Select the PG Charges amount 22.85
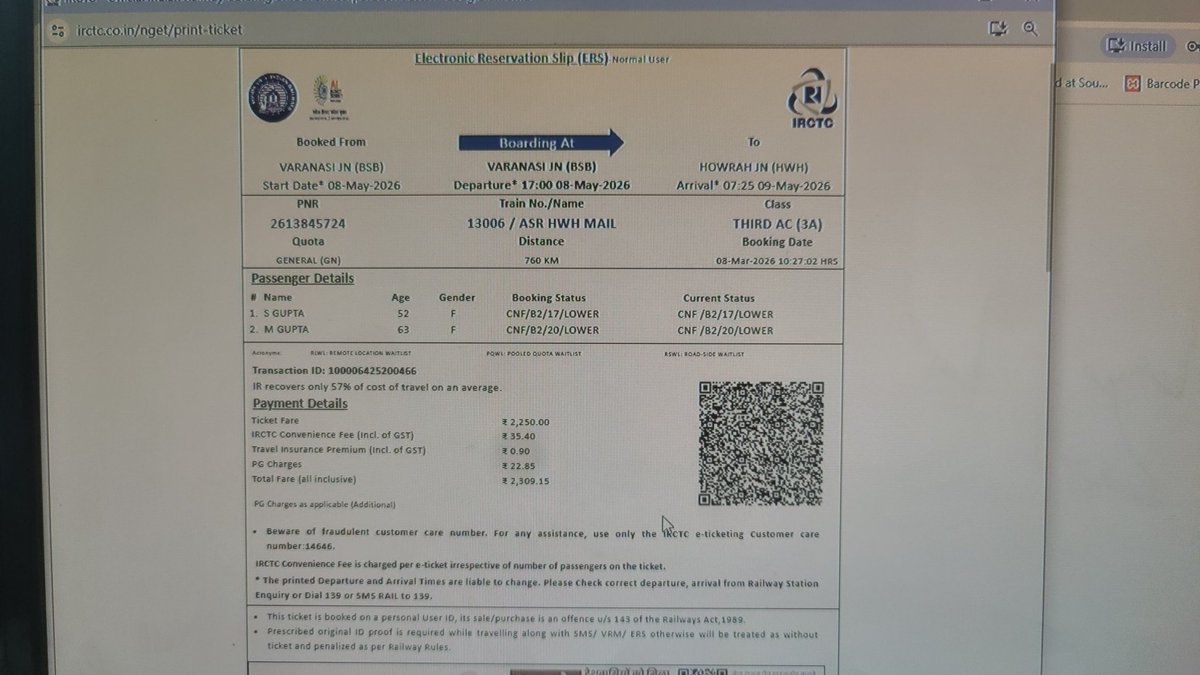Image resolution: width=1200 pixels, height=675 pixels. (x=519, y=465)
